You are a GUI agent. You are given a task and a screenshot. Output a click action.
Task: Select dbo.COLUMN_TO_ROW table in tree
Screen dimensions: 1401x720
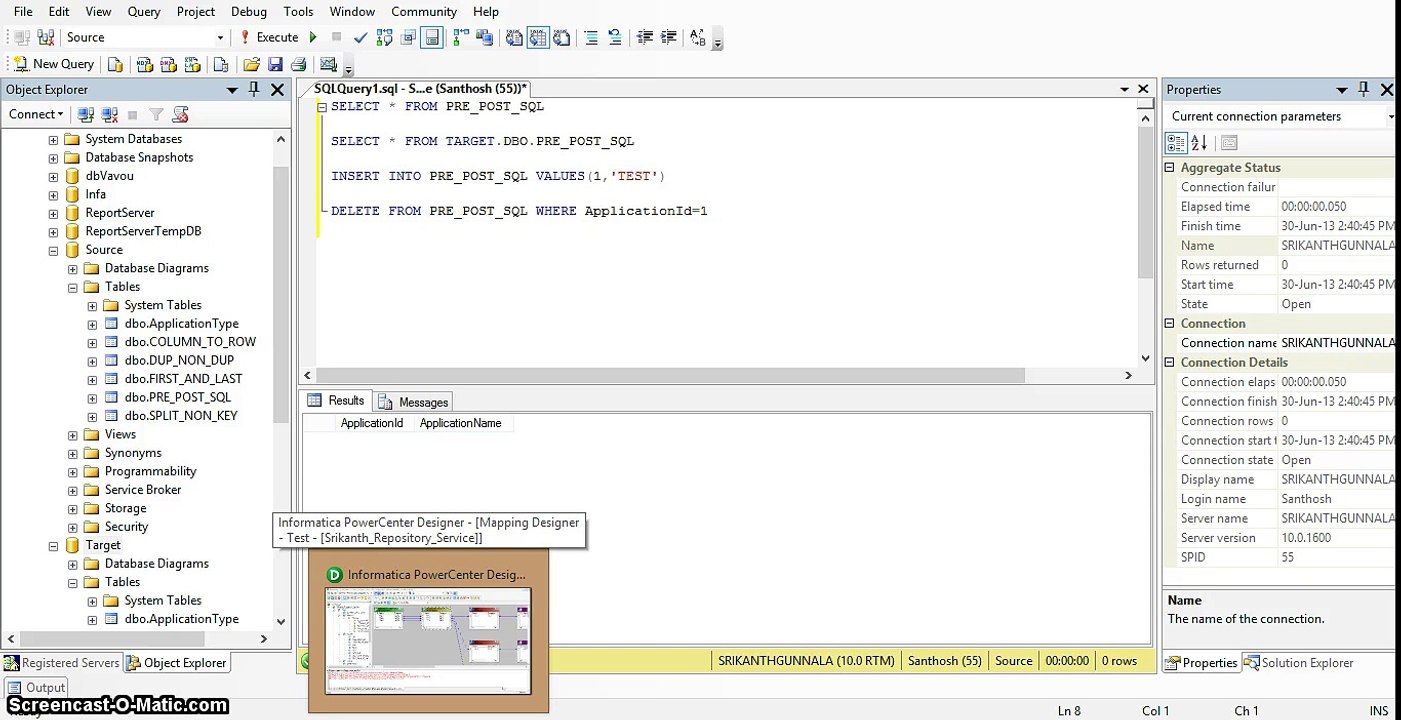(190, 342)
